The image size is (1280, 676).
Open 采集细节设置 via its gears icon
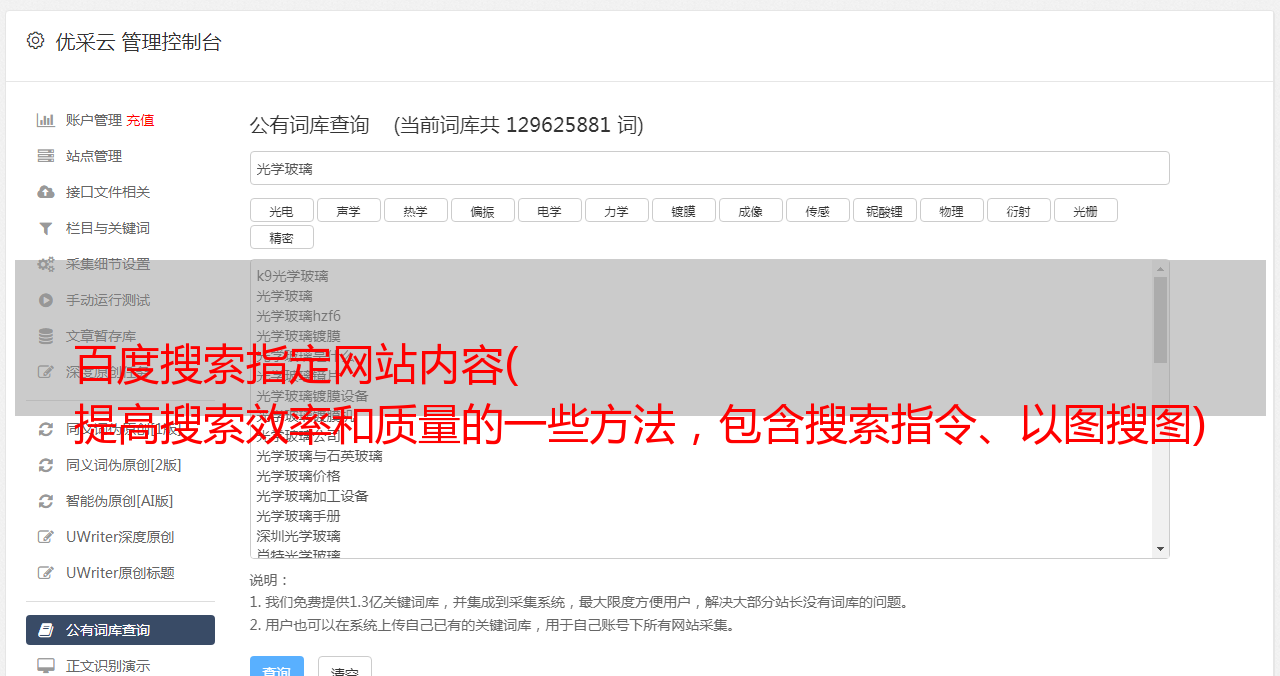coord(46,264)
